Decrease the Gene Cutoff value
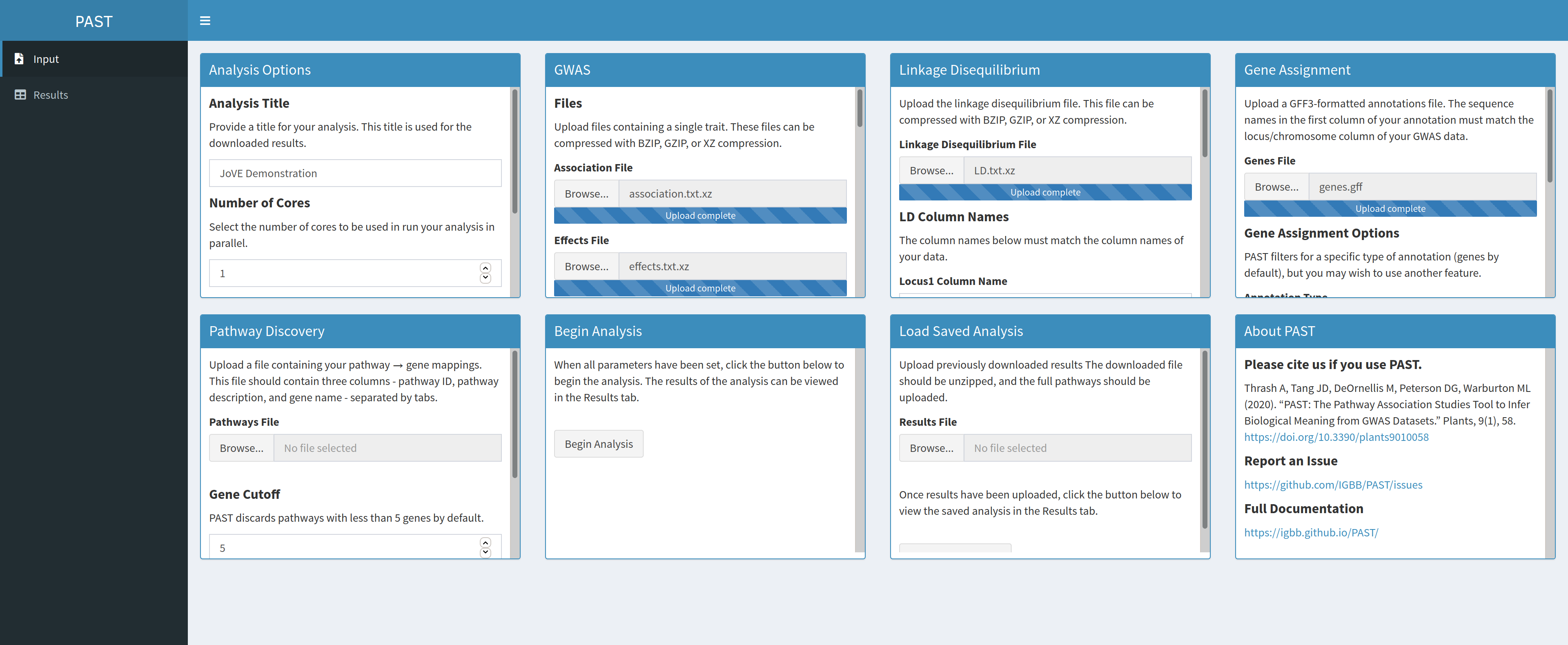 click(485, 552)
